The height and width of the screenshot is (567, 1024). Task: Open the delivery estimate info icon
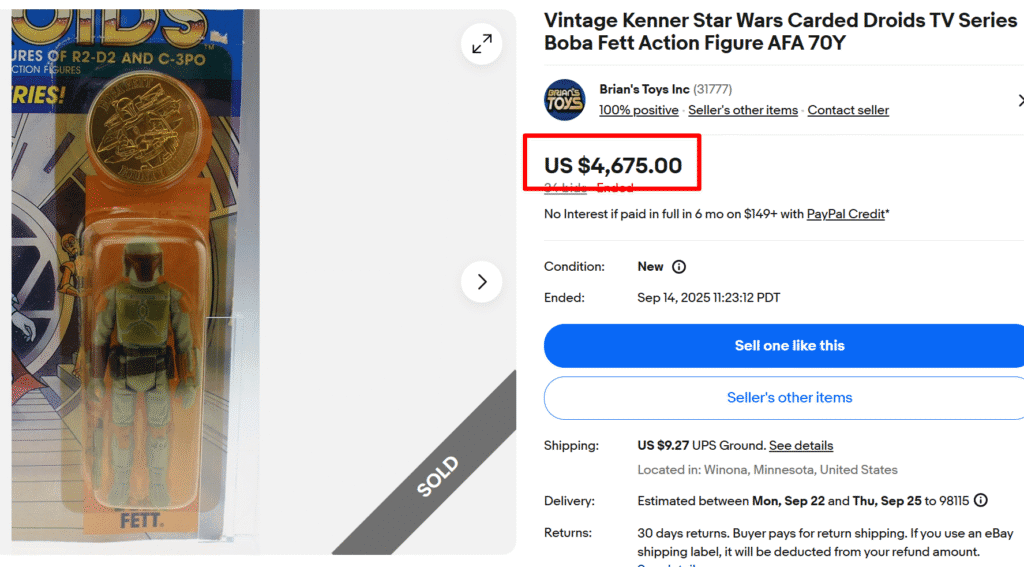(980, 501)
